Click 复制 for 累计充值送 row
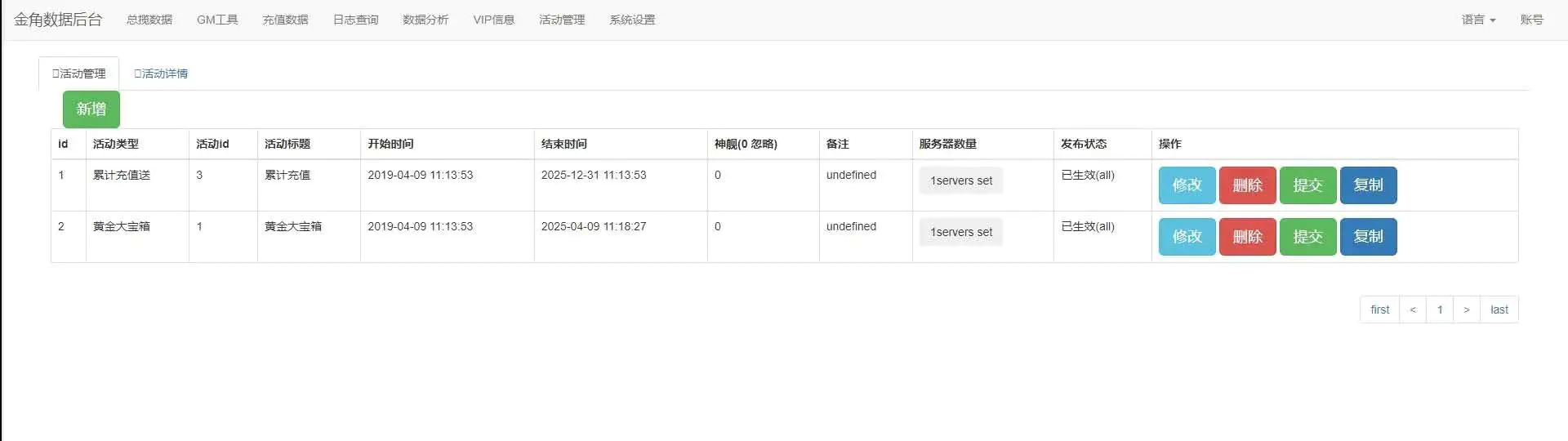1568x441 pixels. click(x=1369, y=185)
